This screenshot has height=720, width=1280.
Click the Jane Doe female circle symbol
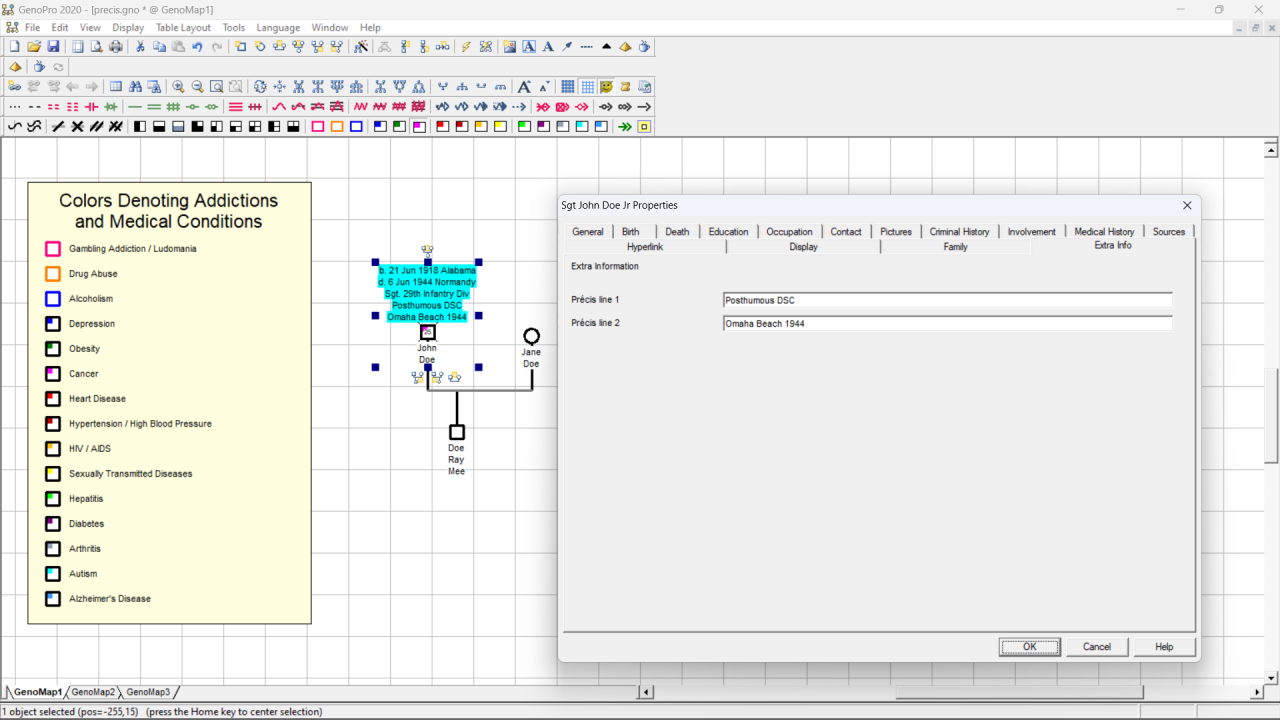coord(531,336)
